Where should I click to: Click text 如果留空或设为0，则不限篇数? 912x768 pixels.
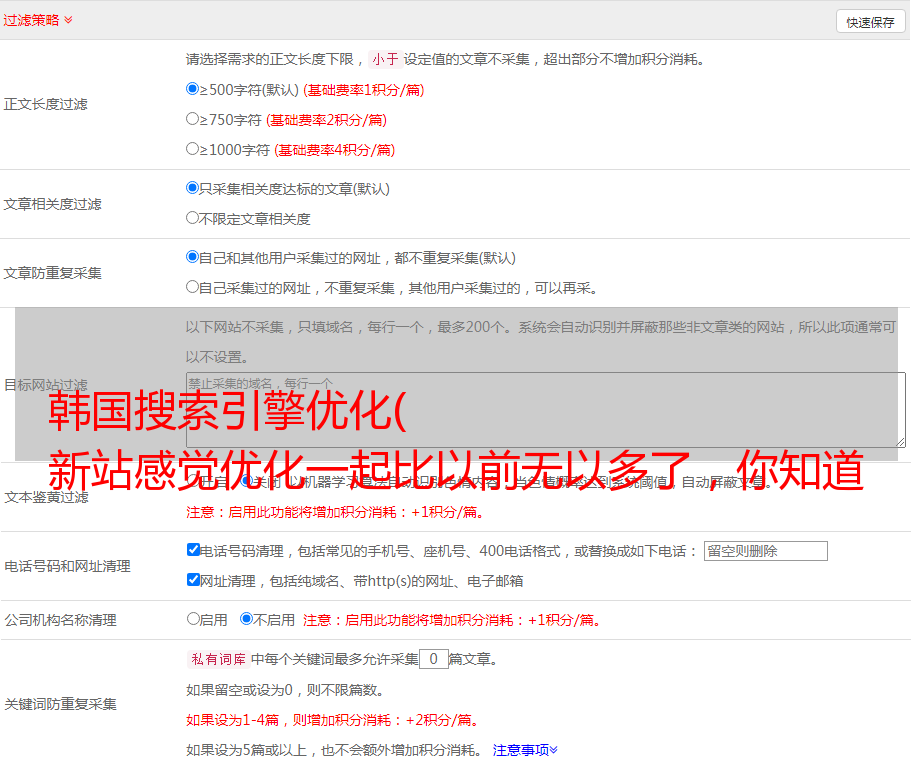coord(284,691)
